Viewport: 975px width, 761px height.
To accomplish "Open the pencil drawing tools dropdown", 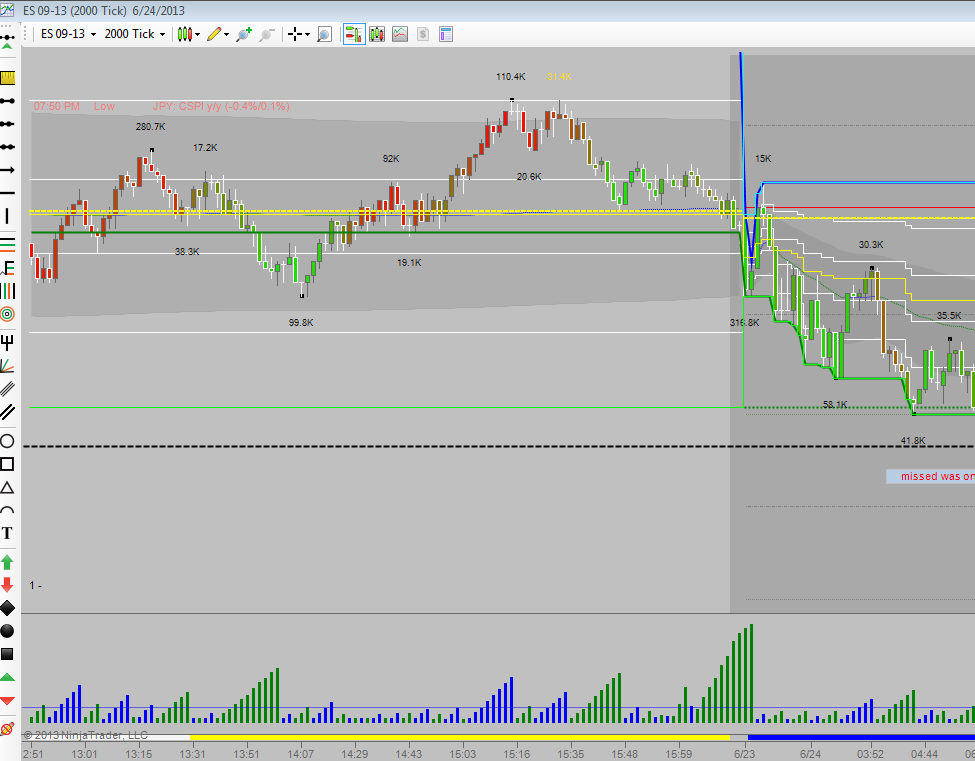I will pos(218,34).
